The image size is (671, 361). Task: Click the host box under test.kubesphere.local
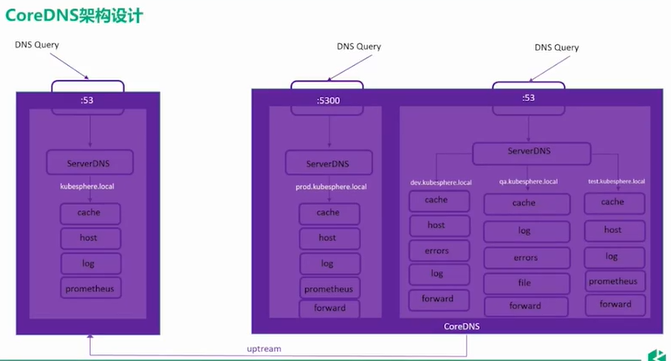tap(615, 231)
